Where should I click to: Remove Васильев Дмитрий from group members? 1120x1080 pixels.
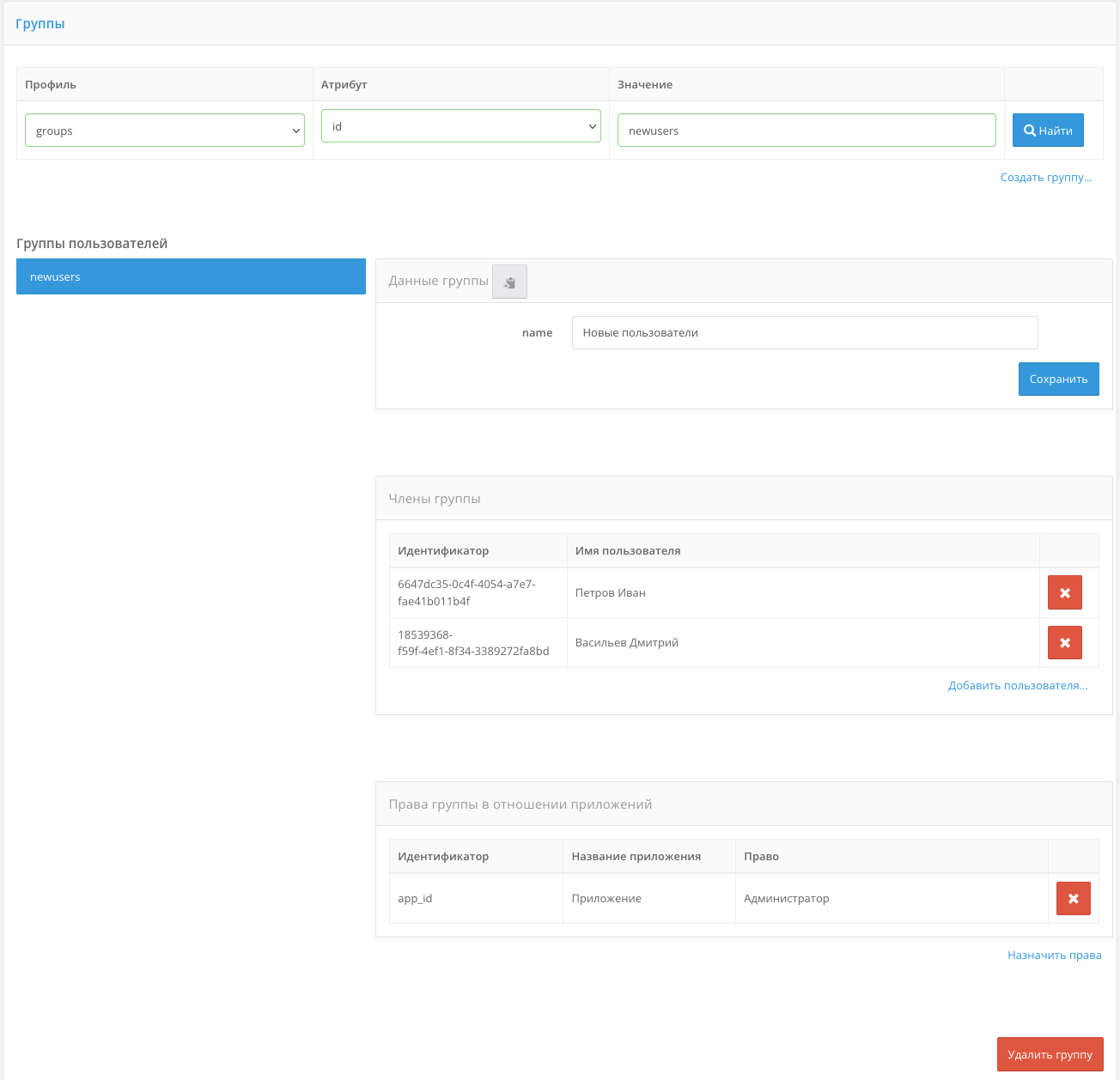click(1065, 642)
